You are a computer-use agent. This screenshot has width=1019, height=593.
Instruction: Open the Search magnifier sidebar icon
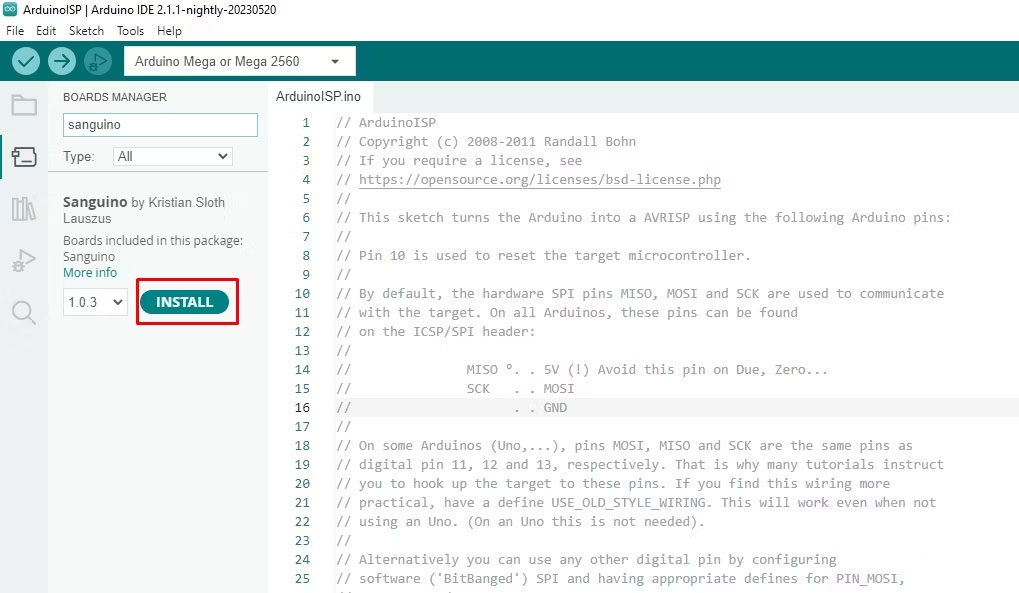24,313
